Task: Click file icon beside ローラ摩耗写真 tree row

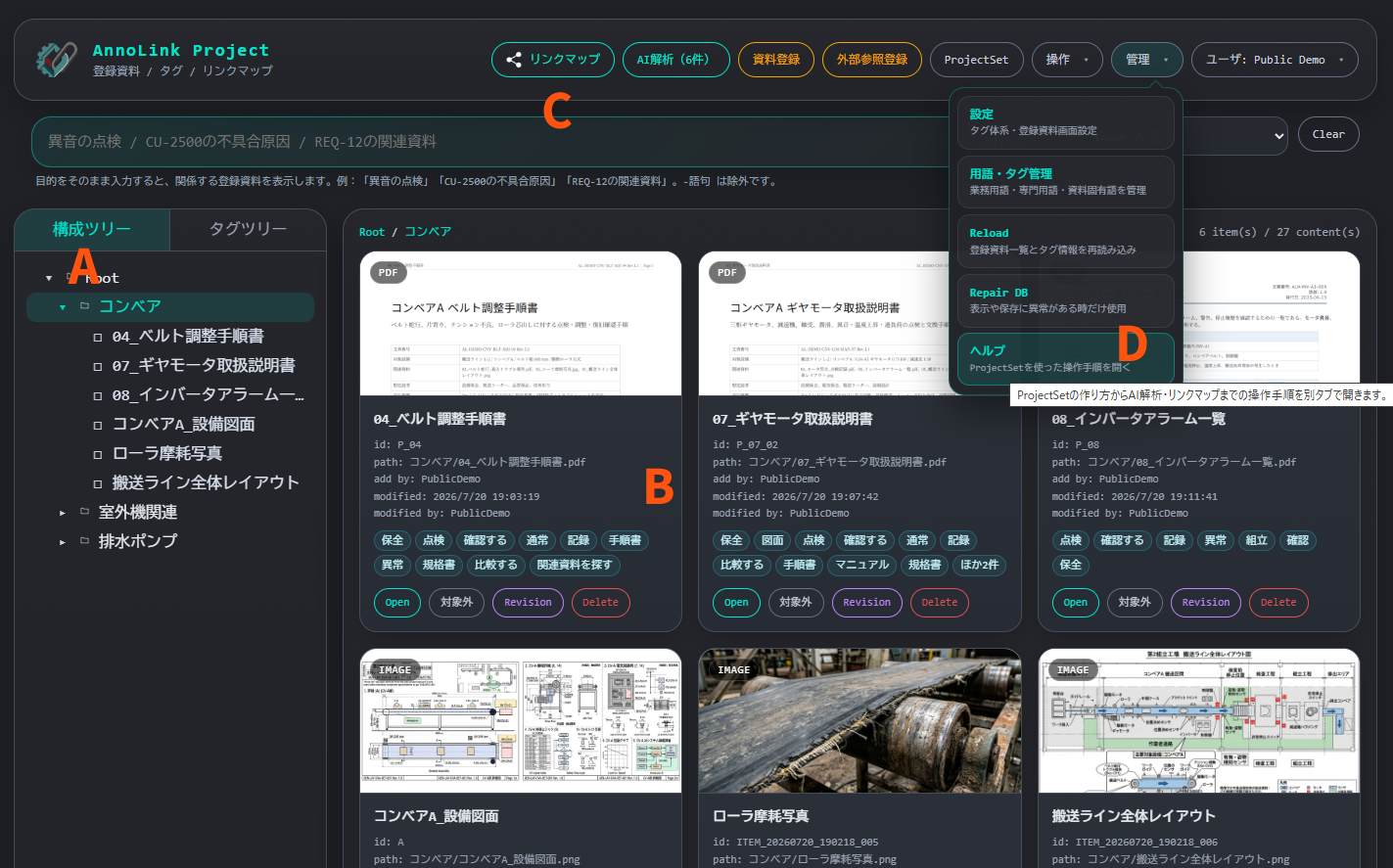Action: click(97, 454)
